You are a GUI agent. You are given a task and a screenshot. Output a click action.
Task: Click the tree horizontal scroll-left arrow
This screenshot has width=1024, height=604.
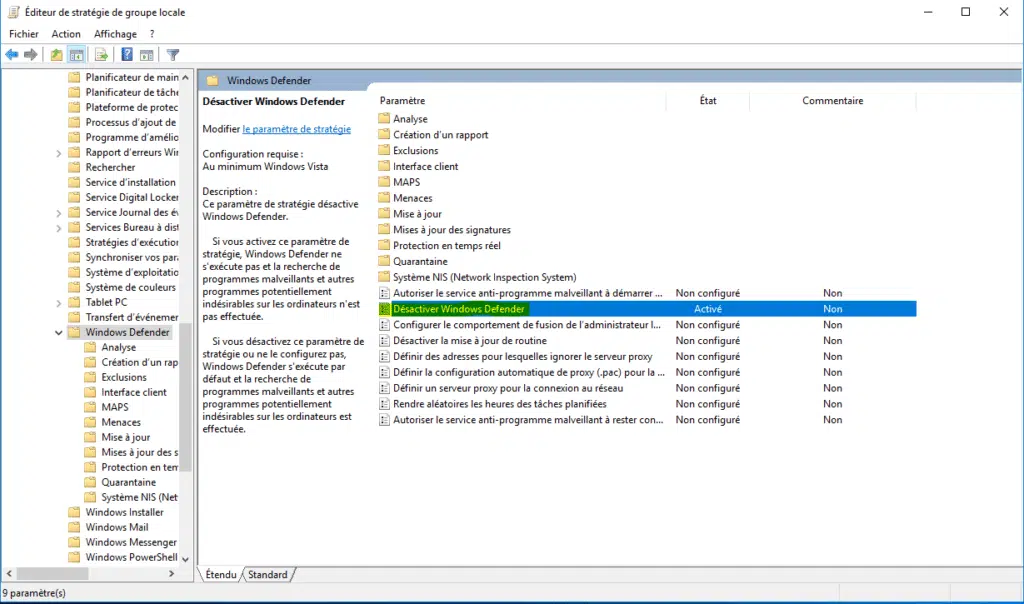[x=9, y=573]
